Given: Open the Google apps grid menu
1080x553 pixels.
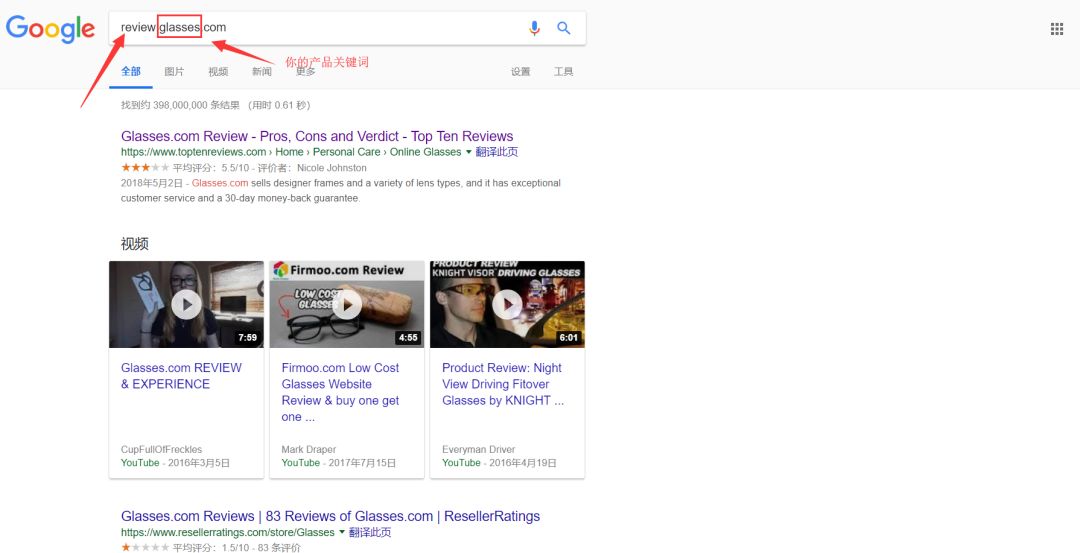Looking at the screenshot, I should click(x=1057, y=29).
